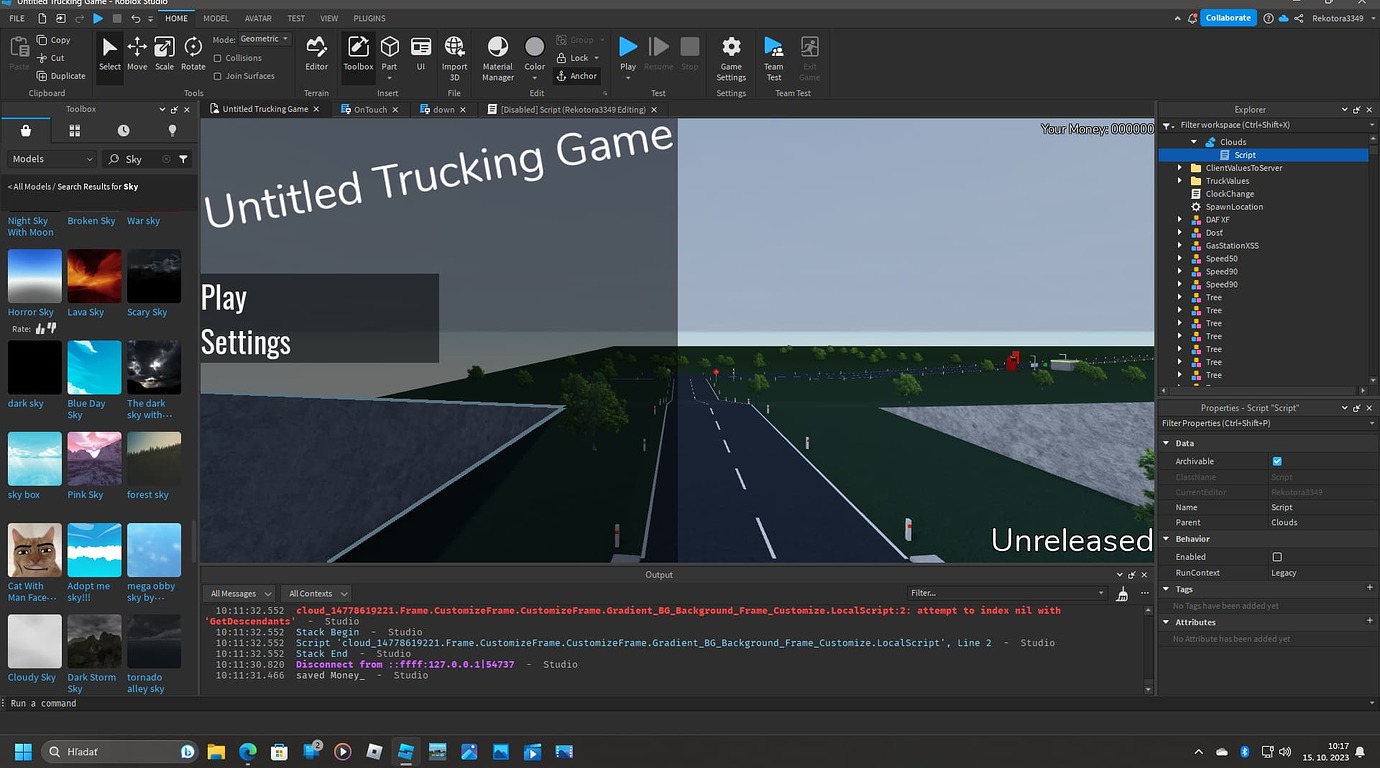This screenshot has width=1380, height=768.
Task: Open the FILE menu
Action: click(x=17, y=19)
